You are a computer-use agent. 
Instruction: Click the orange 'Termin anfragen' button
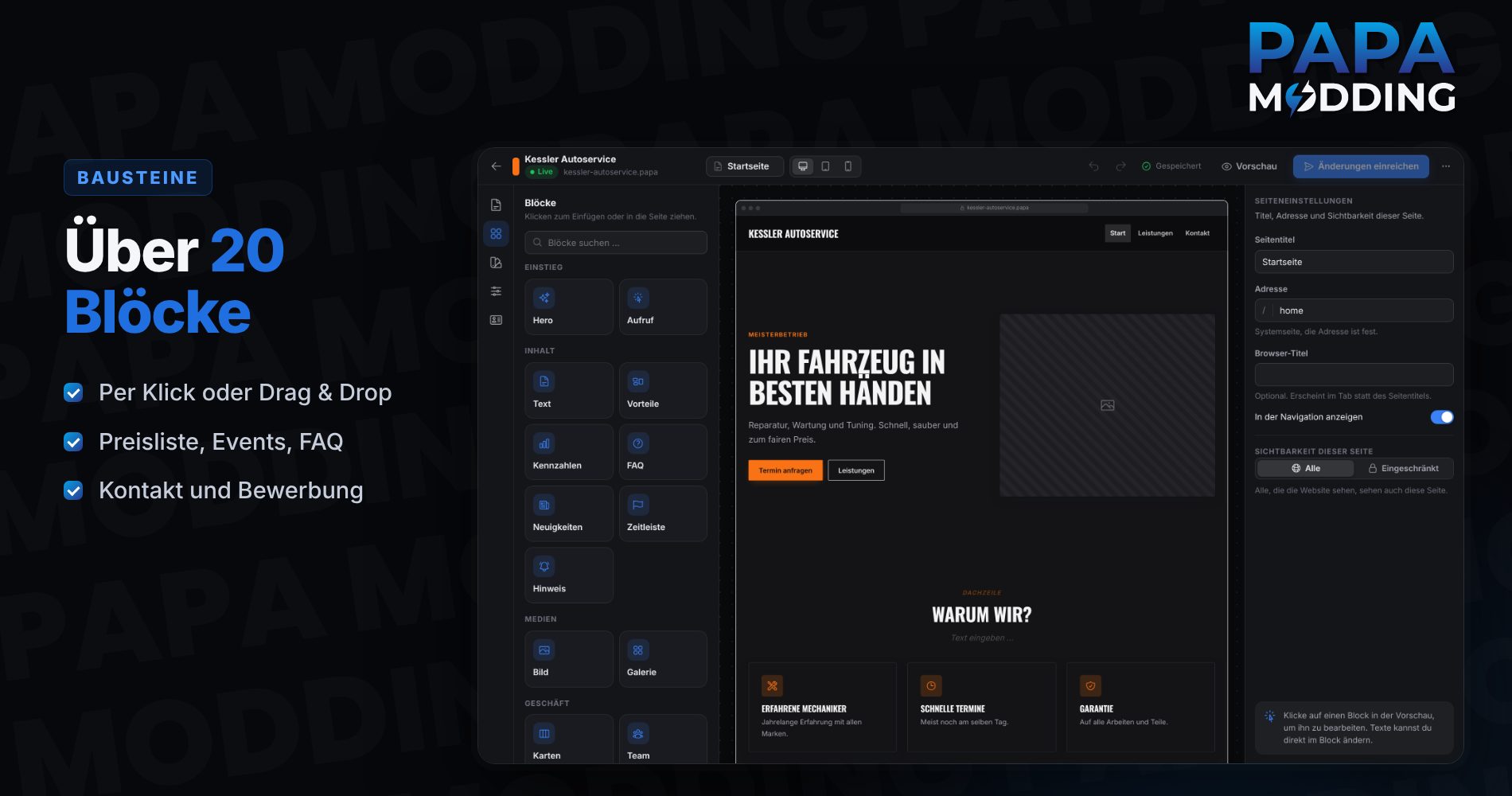point(785,470)
